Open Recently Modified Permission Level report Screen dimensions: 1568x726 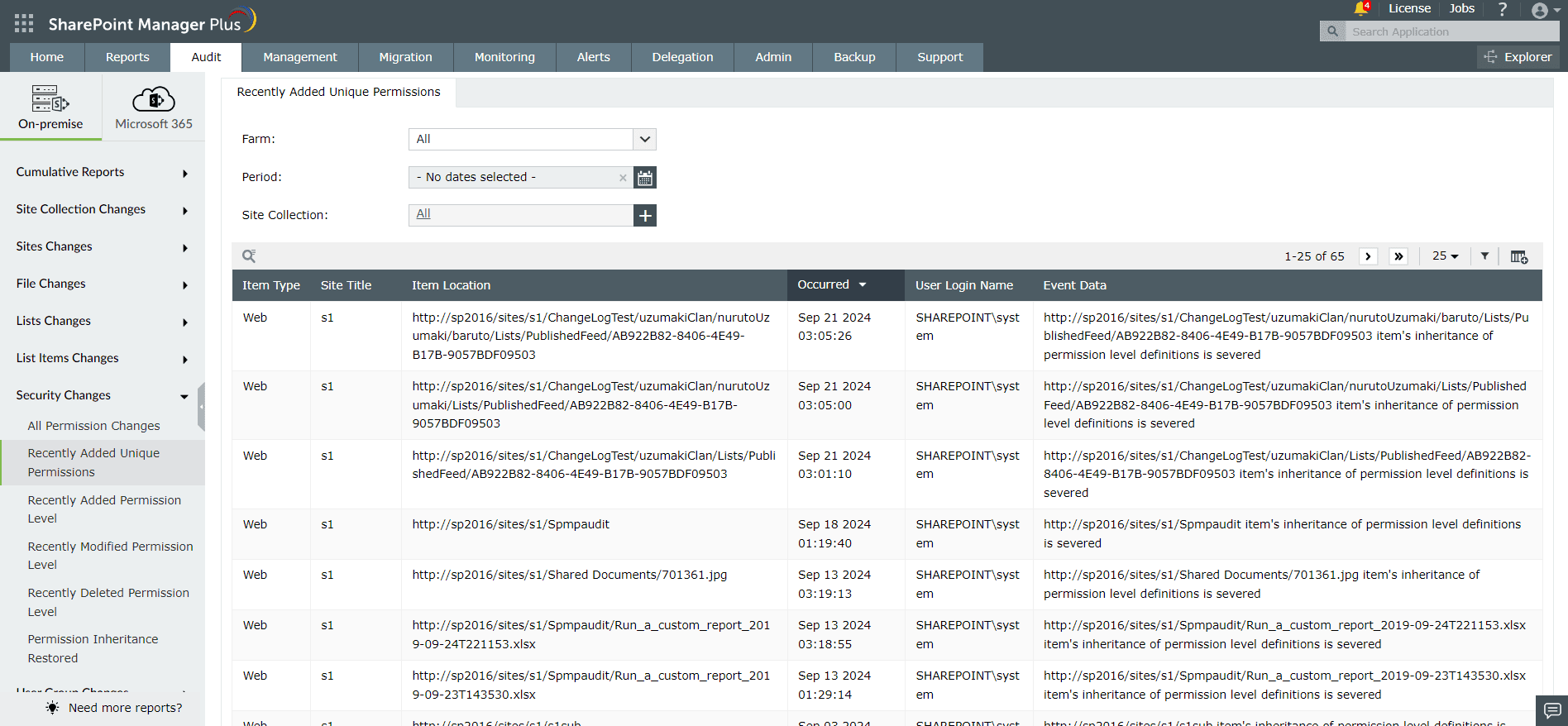[110, 556]
